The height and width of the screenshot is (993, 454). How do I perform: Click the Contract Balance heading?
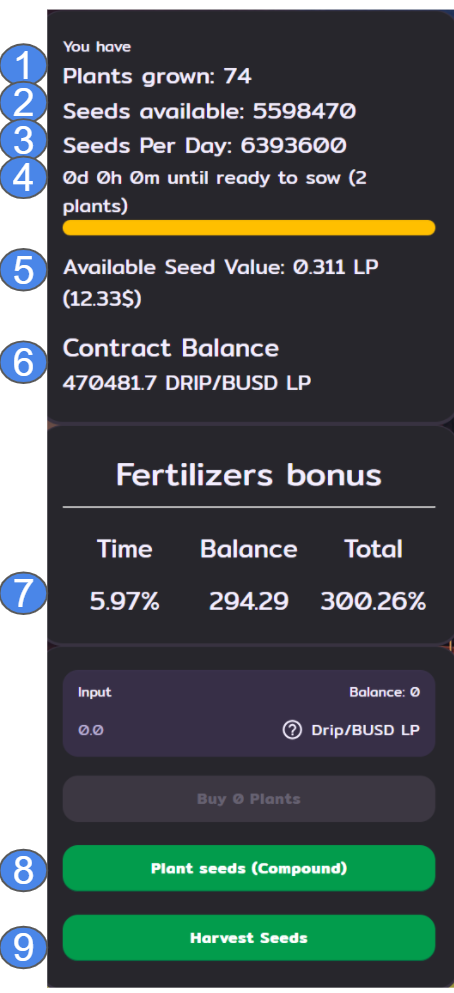171,348
